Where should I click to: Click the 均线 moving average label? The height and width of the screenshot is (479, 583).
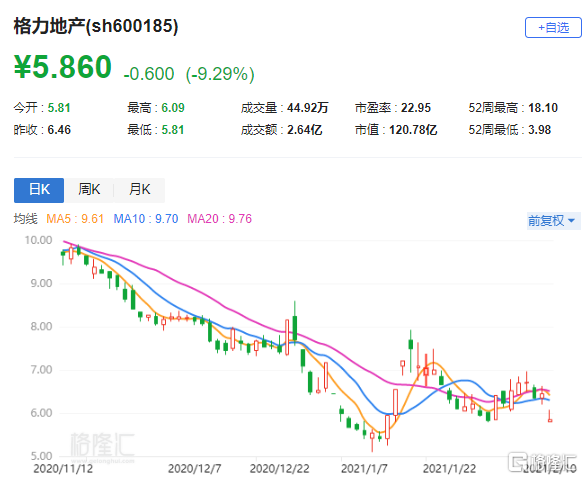(x=26, y=219)
